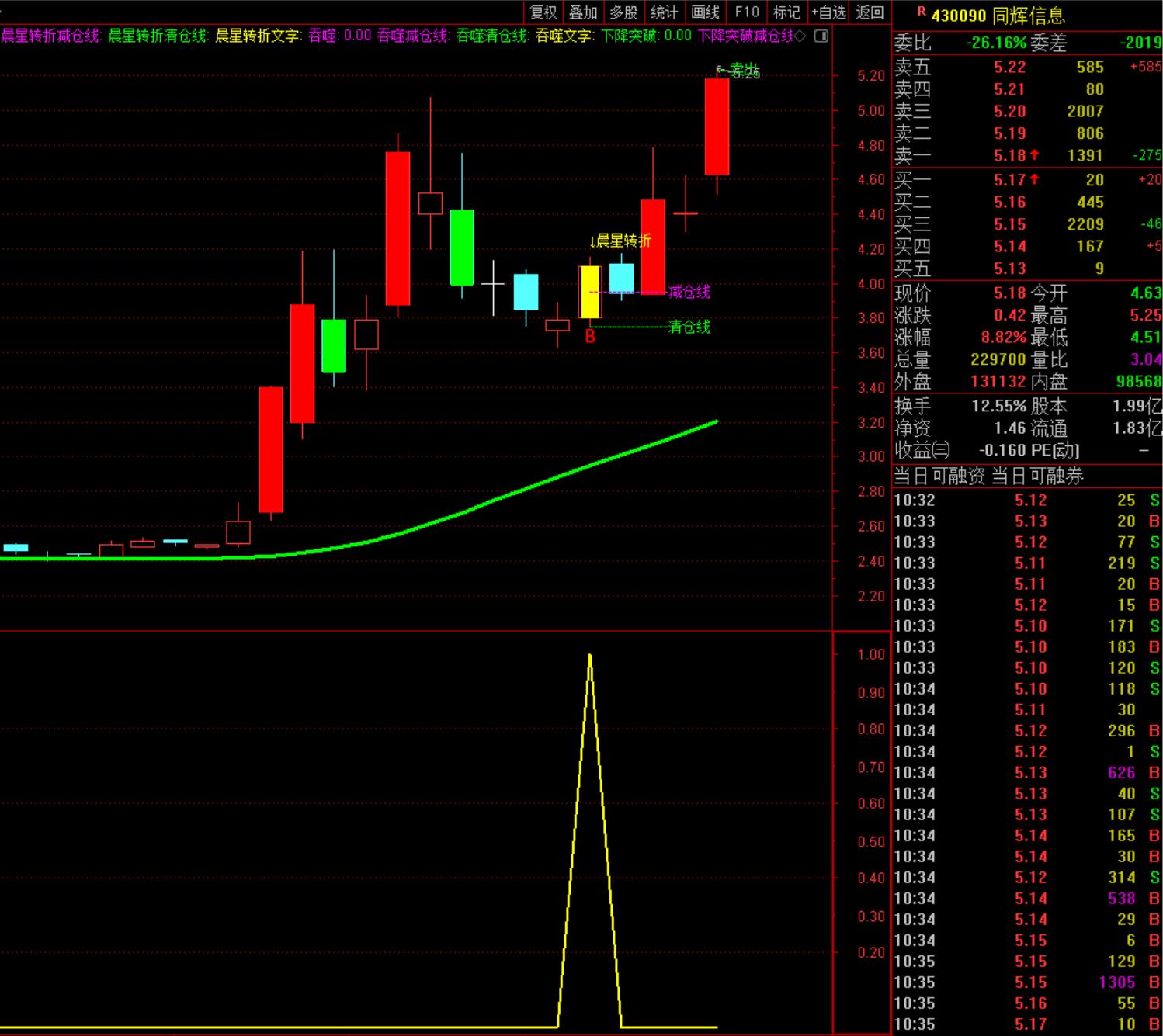Image resolution: width=1163 pixels, height=1036 pixels.
Task: Open the 叠加 overlay option
Action: click(583, 12)
